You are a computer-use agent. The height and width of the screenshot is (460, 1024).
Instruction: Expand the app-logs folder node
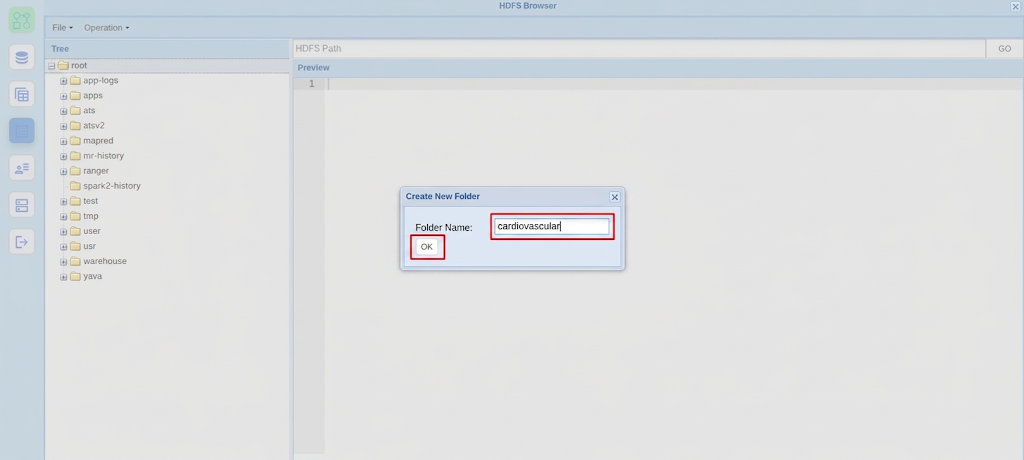pyautogui.click(x=63, y=81)
